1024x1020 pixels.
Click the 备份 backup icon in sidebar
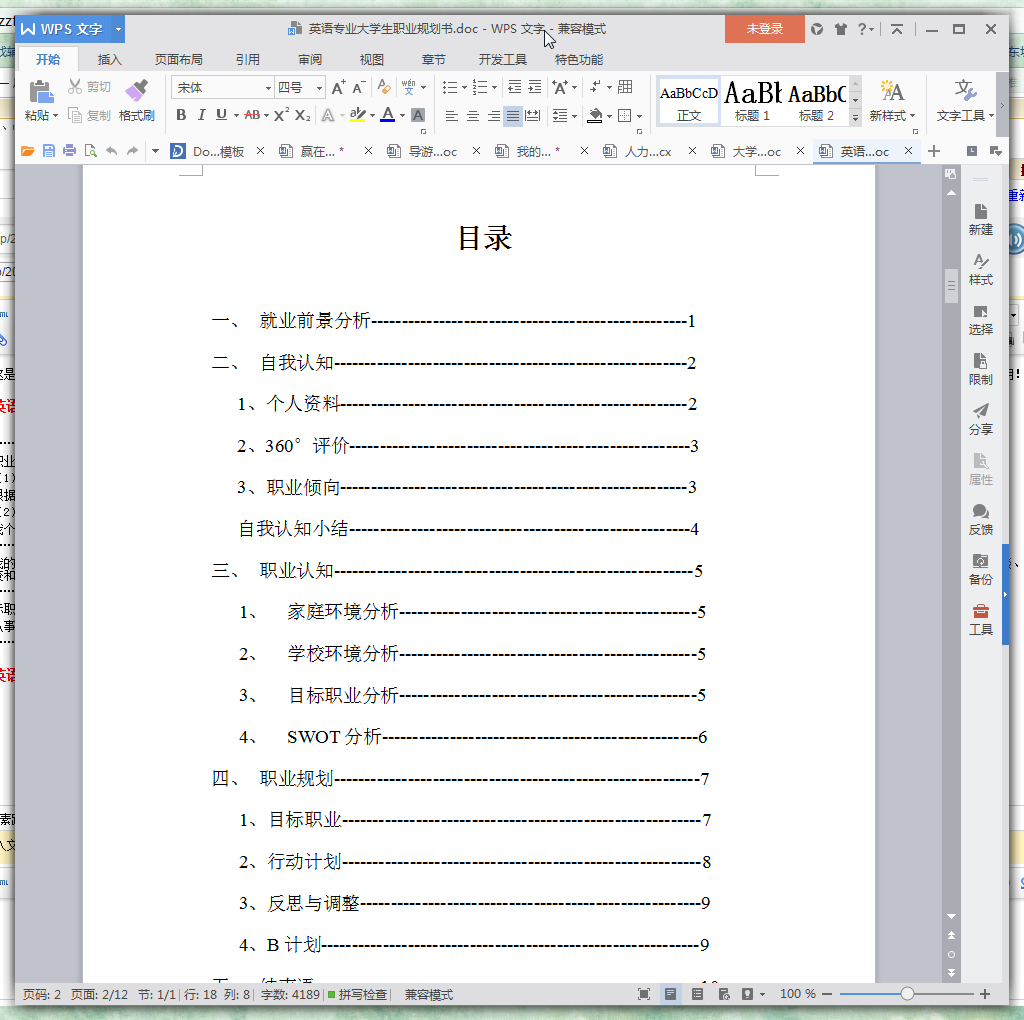coord(980,569)
